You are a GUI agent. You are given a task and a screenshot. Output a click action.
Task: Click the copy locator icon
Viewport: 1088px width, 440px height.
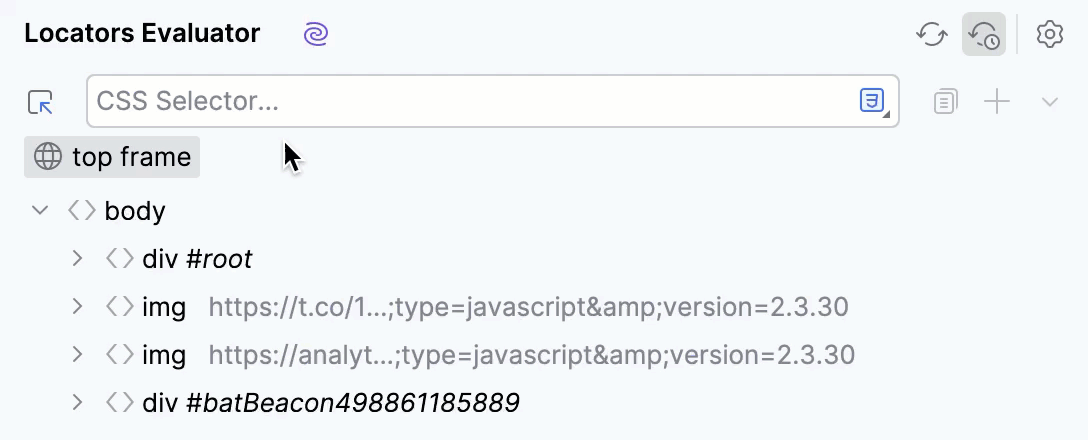(x=945, y=102)
